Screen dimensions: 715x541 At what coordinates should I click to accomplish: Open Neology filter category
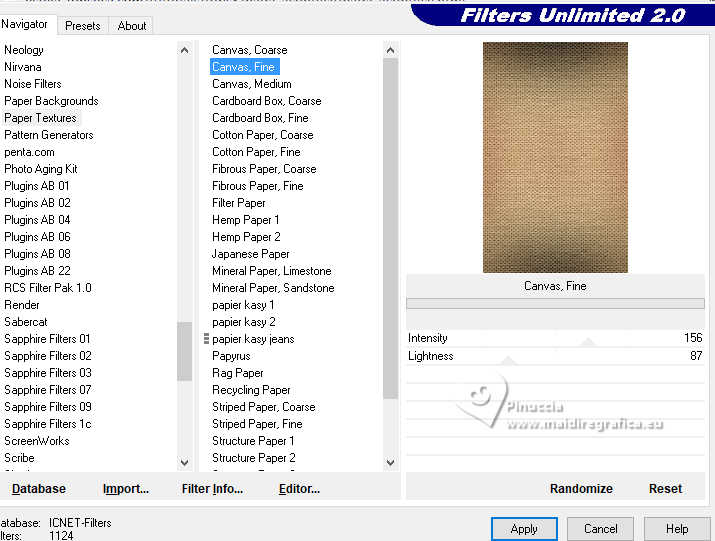coord(24,50)
